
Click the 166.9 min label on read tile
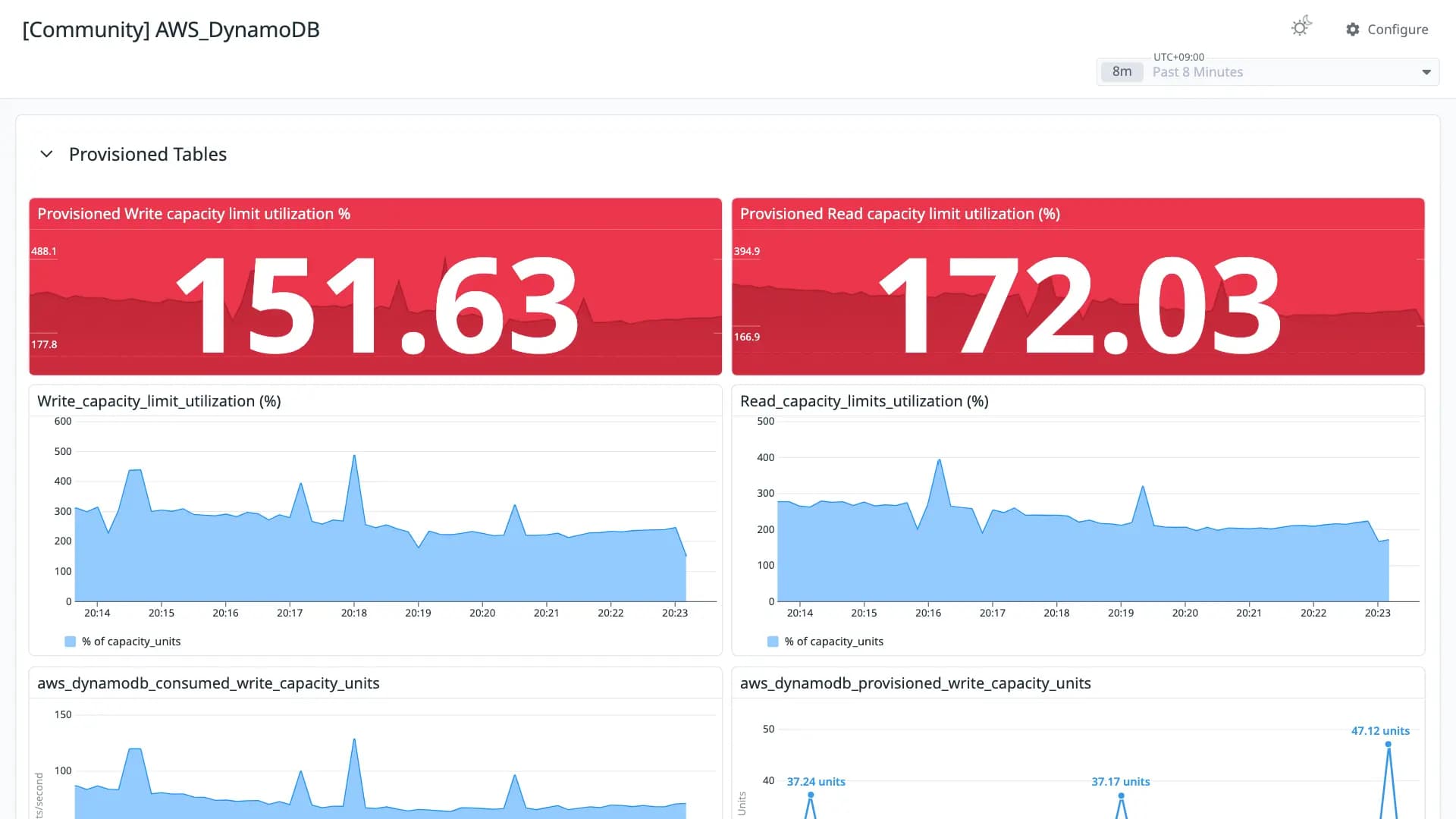(x=747, y=337)
